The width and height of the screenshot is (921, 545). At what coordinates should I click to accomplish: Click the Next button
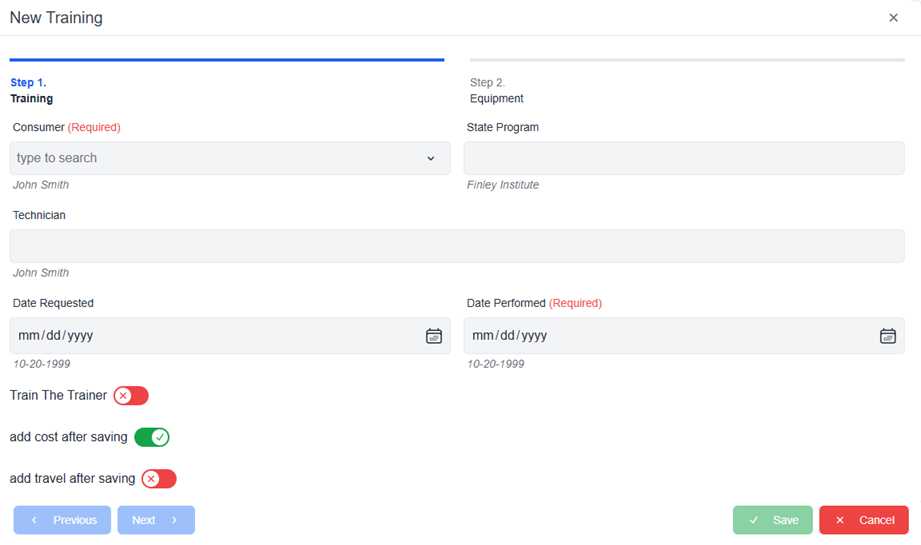pos(156,520)
